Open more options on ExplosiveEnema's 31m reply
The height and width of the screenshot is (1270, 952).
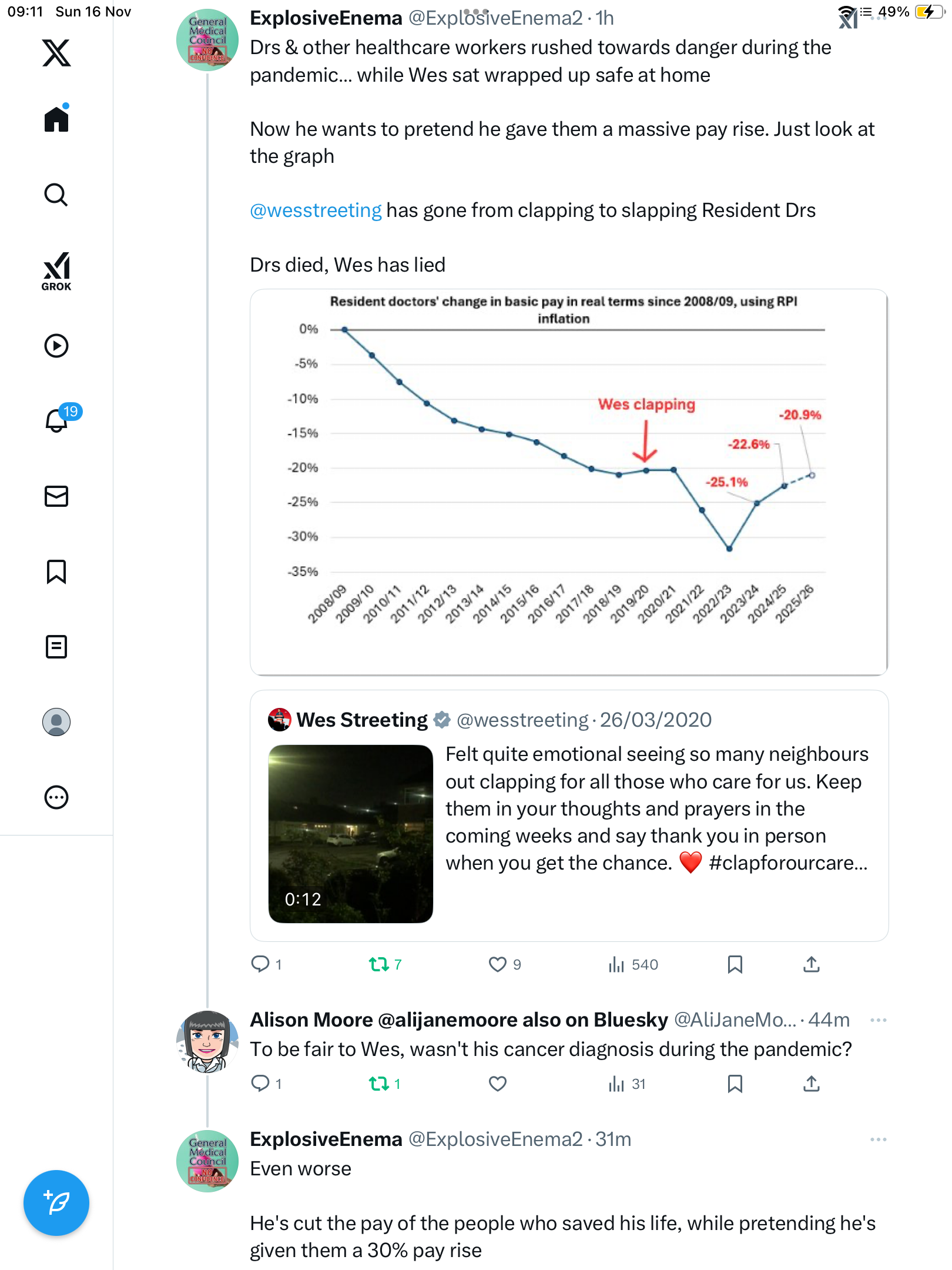878,1139
